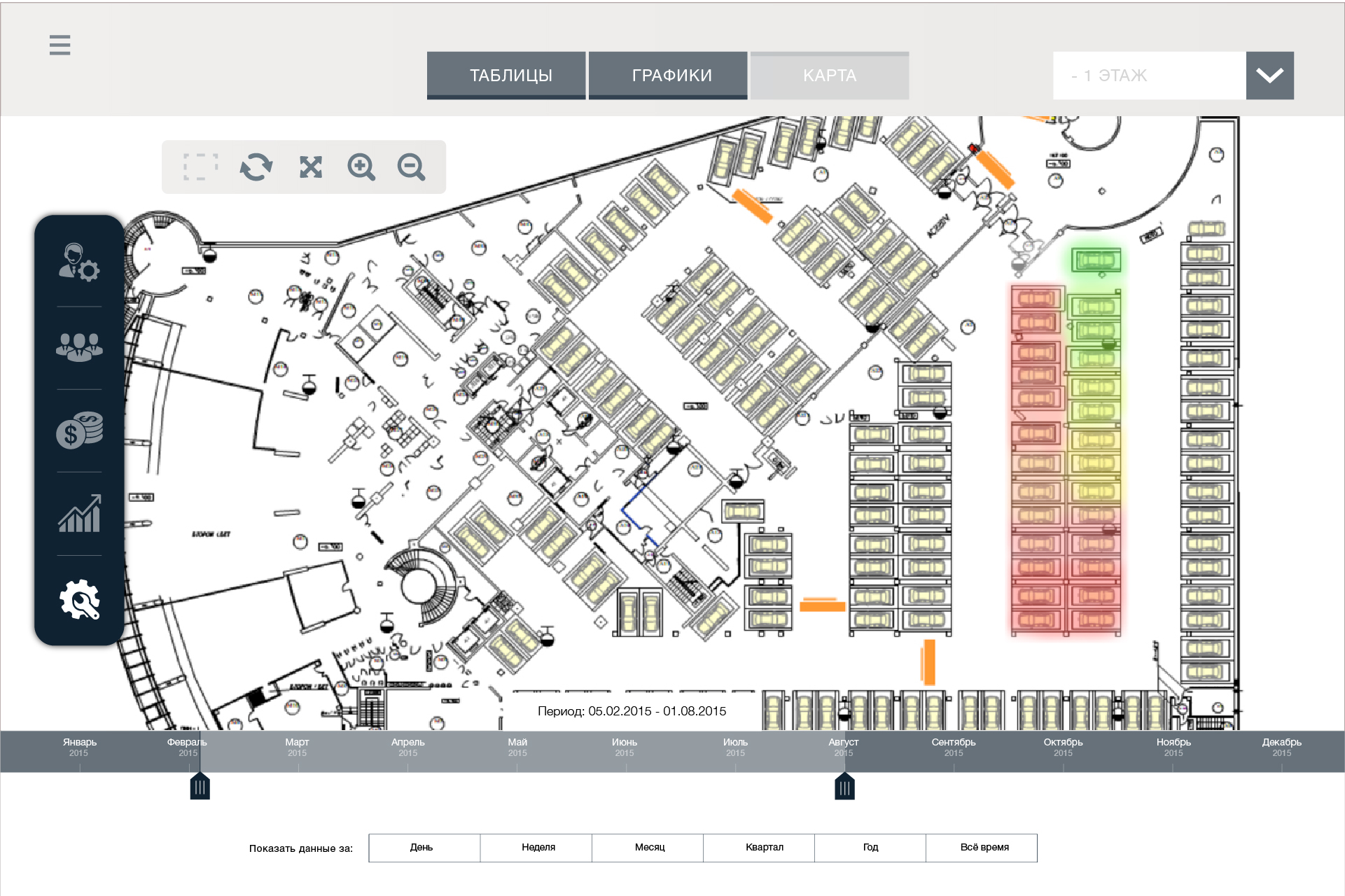The height and width of the screenshot is (896, 1345).
Task: Expand the floor dropdown arrow
Action: coord(1269,75)
